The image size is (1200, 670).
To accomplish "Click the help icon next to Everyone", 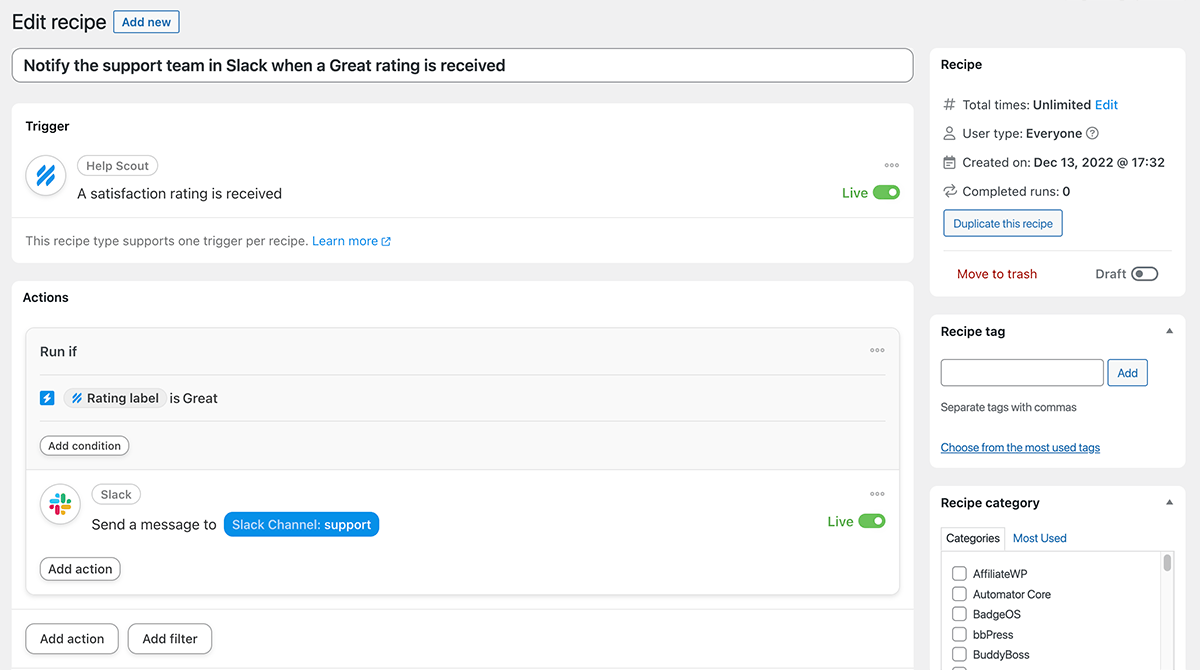I will coord(1092,133).
